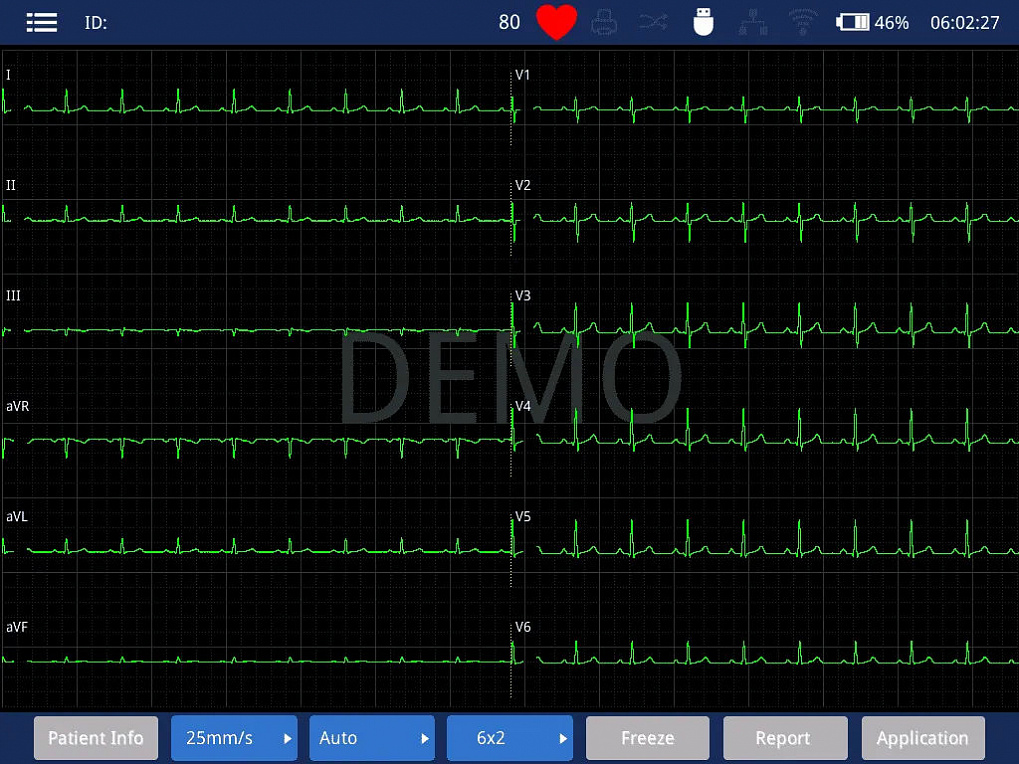The height and width of the screenshot is (764, 1019).
Task: Select the greyed-out printer icon
Action: point(604,23)
